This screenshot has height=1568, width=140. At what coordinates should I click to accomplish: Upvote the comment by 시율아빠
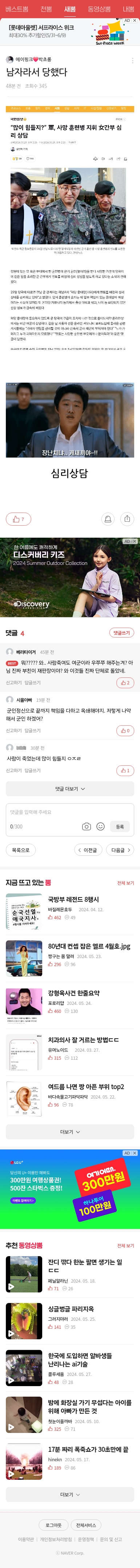tap(125, 730)
